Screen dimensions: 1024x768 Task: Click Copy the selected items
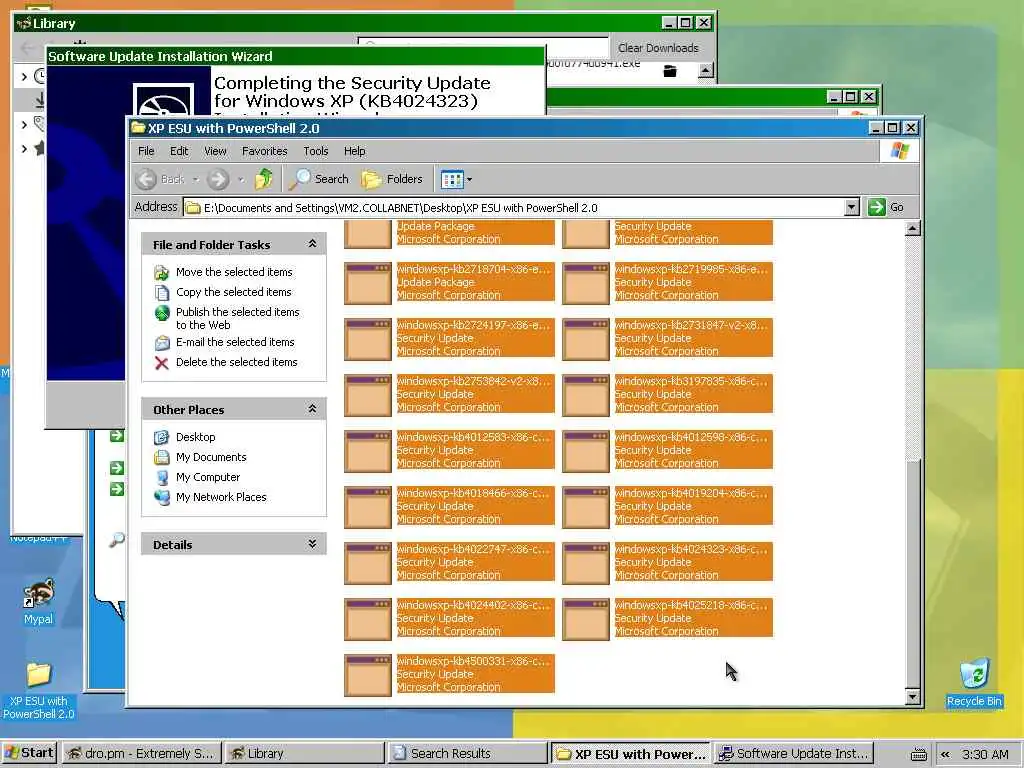click(x=234, y=292)
